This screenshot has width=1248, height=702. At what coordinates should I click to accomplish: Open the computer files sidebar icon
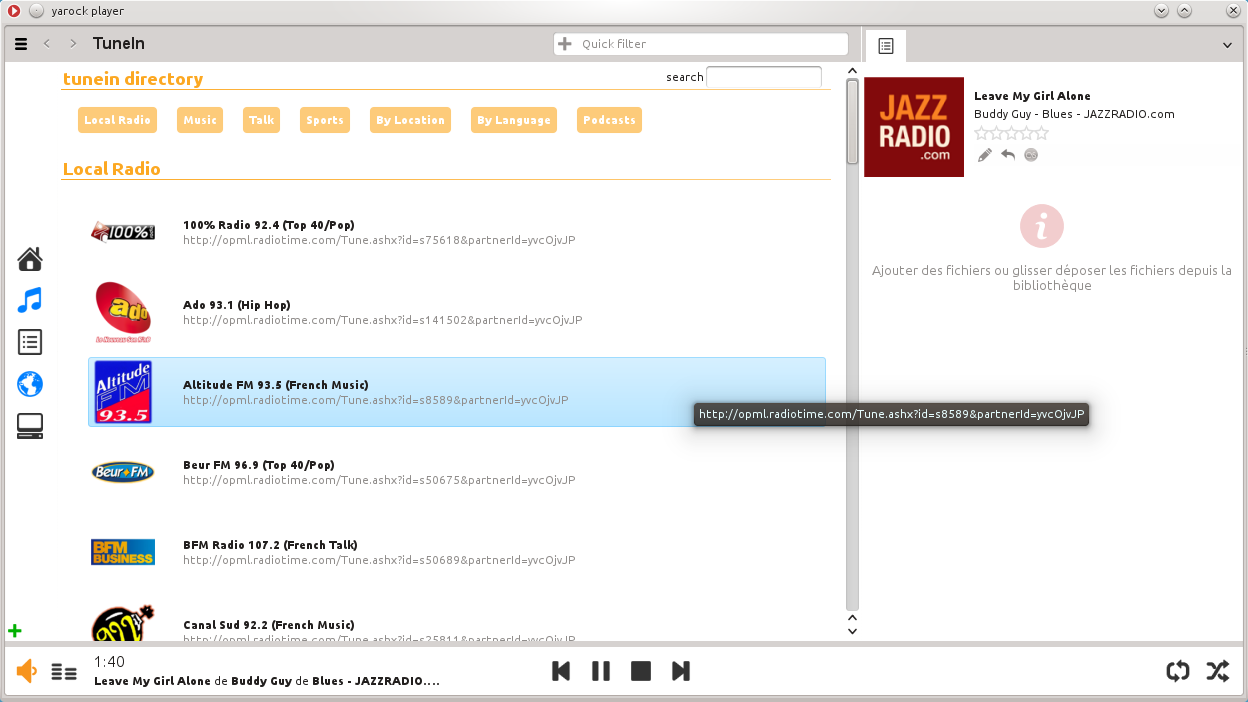tap(30, 426)
